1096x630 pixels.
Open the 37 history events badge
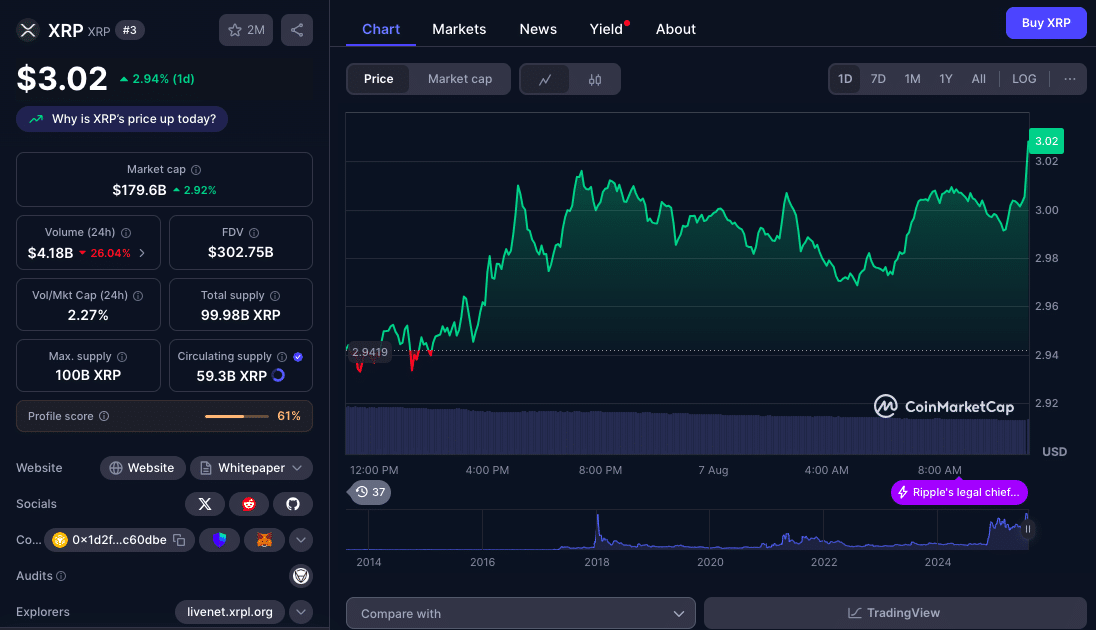(370, 492)
